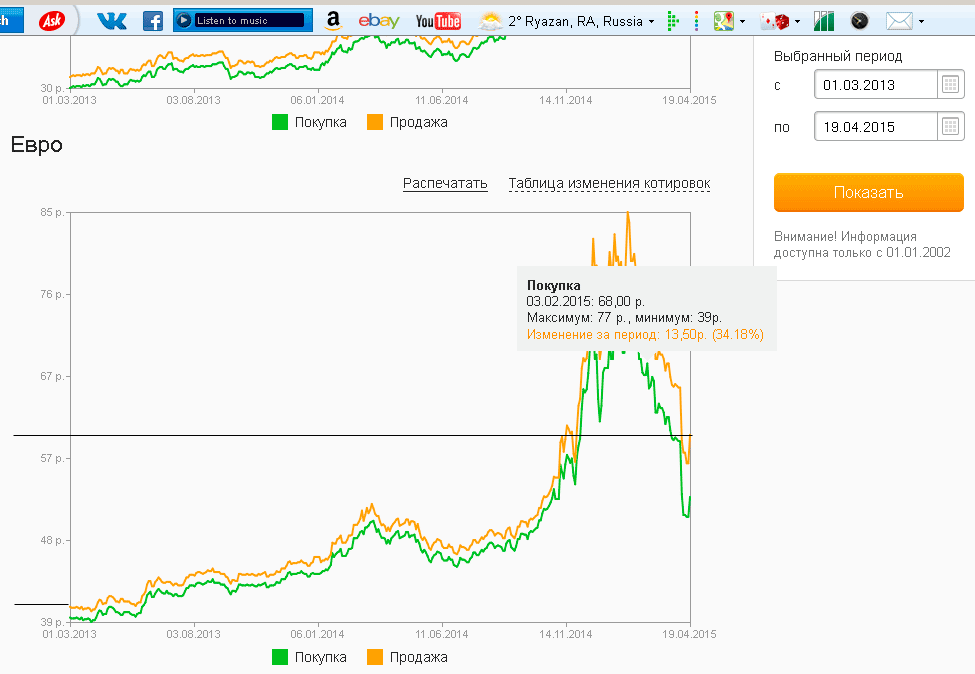
Task: Open the eBay toolbar shortcut
Action: [x=379, y=20]
